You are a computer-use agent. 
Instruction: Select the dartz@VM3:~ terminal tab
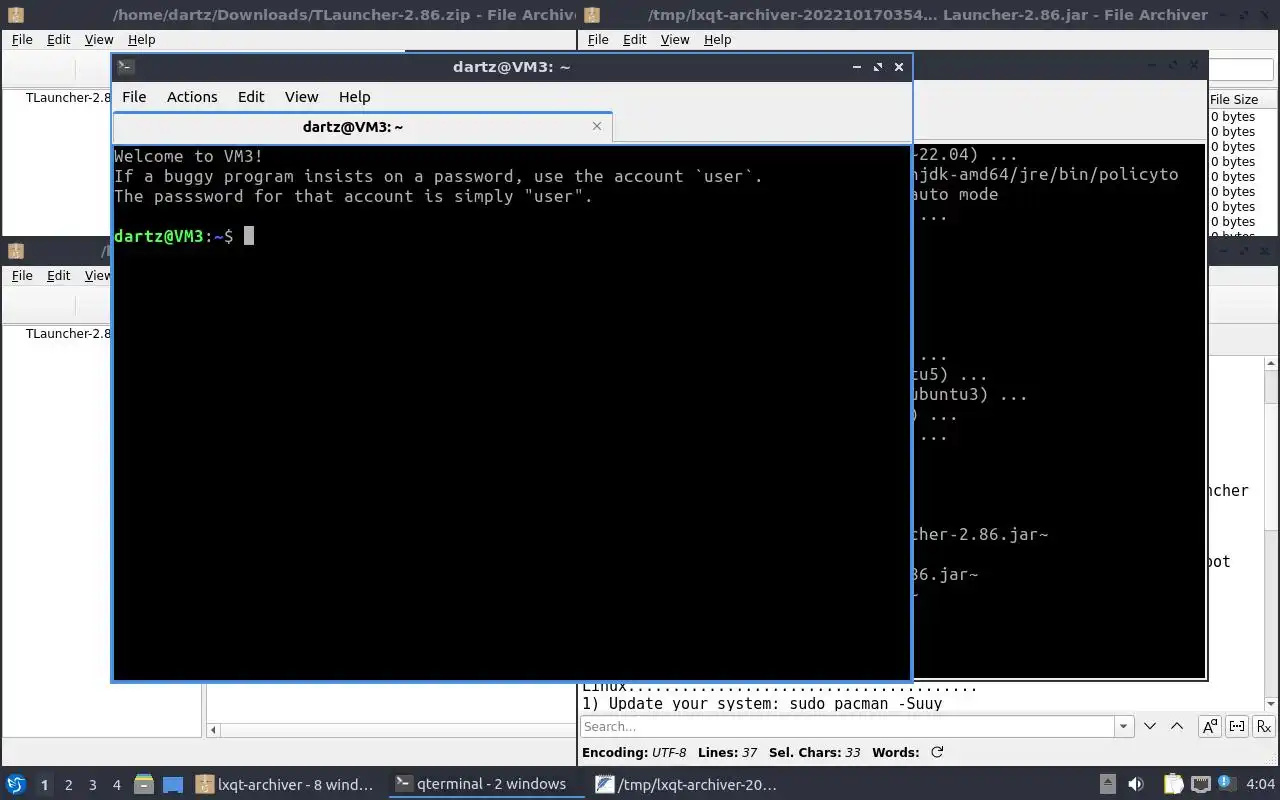[353, 127]
